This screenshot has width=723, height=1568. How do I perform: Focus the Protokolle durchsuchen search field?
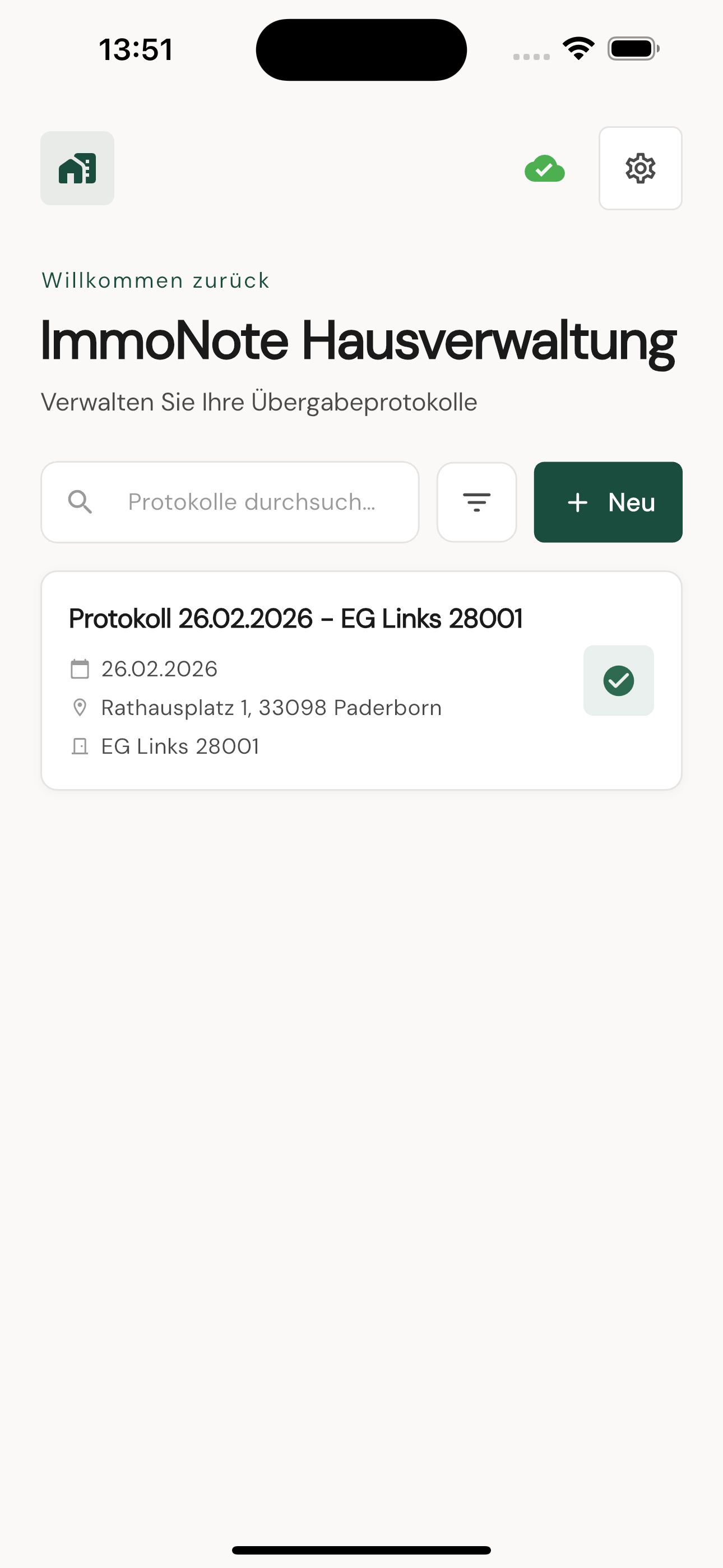(251, 502)
